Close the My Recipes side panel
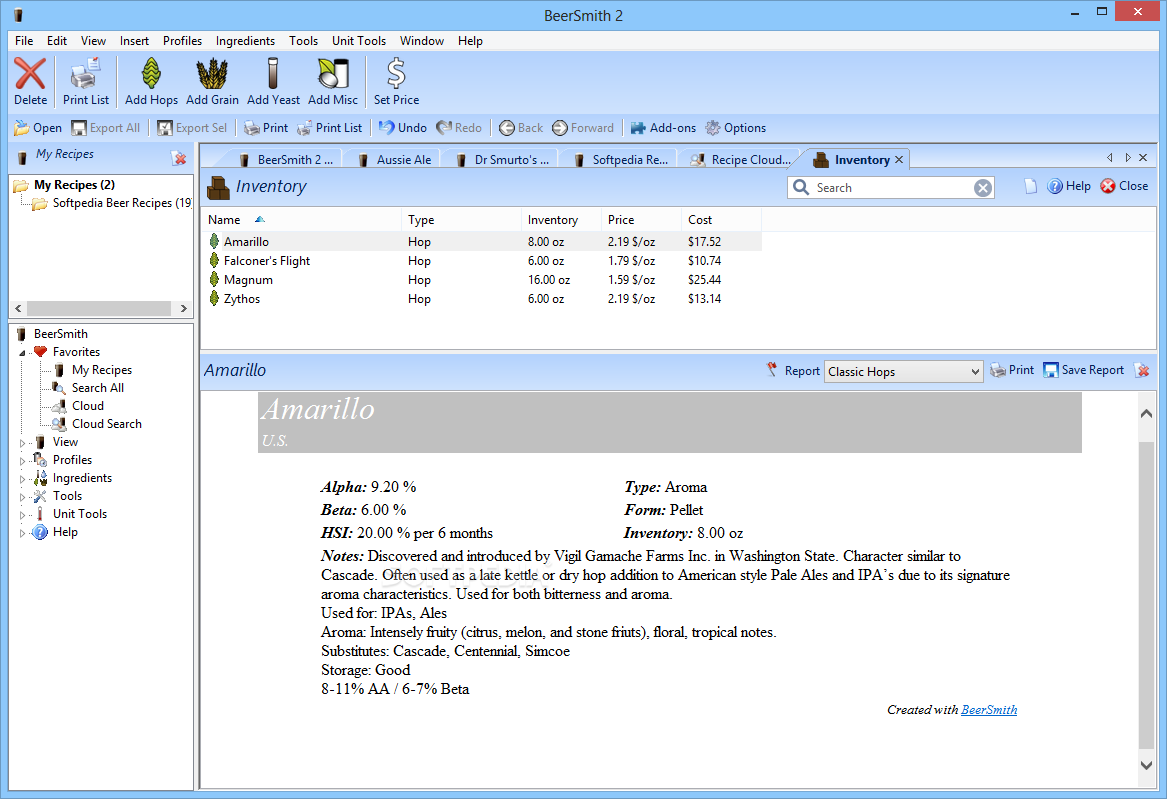1167x799 pixels. (179, 158)
